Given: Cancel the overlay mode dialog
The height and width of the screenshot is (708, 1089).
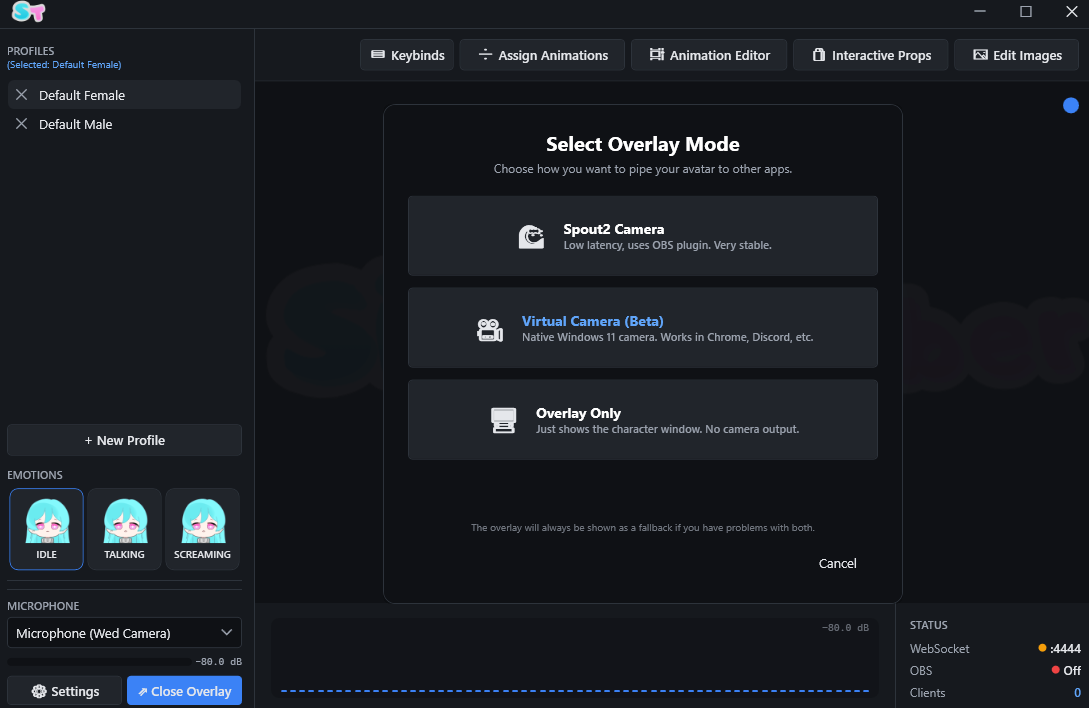Looking at the screenshot, I should (x=837, y=563).
